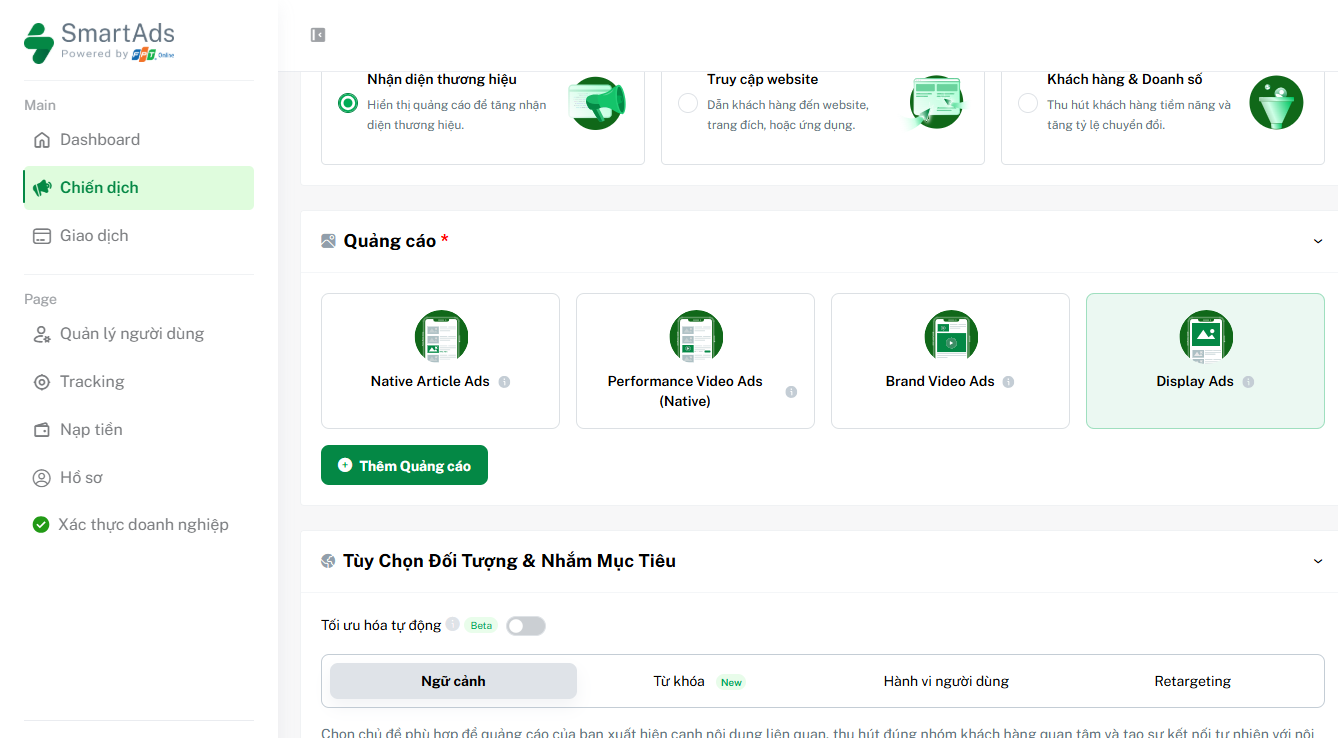Open the Dashboard from the sidebar
Screen dimensions: 1338x738
(100, 139)
